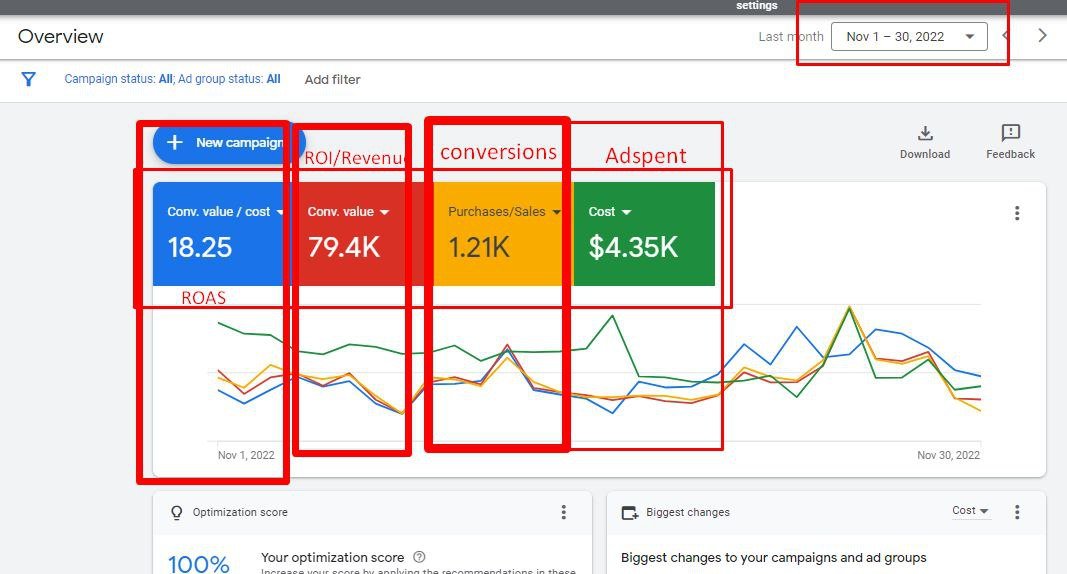Click the filter funnel icon
This screenshot has width=1067, height=574.
(x=29, y=79)
